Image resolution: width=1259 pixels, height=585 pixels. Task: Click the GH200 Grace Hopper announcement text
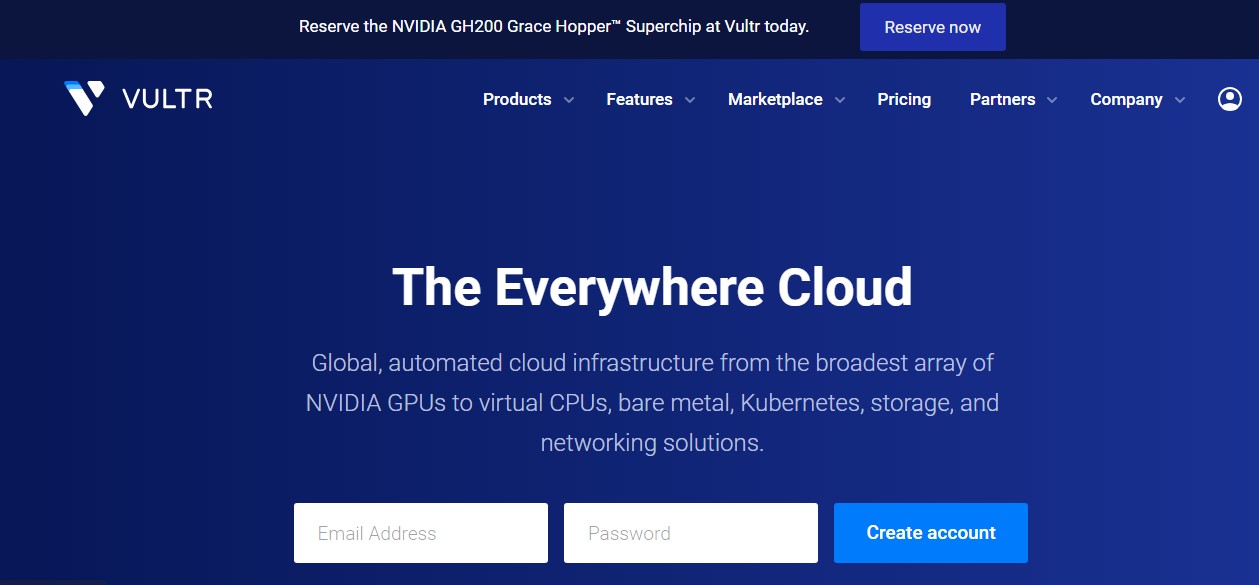[x=554, y=26]
